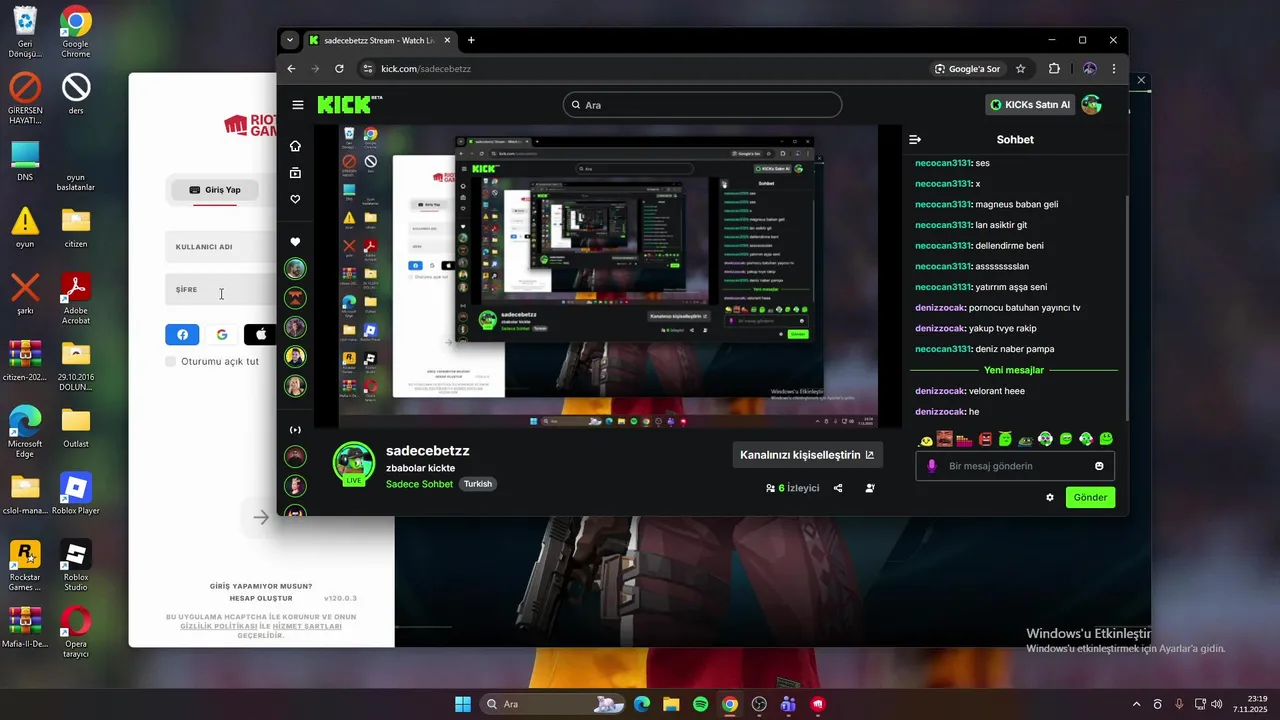This screenshot has width=1280, height=720.
Task: Click the Chrome address bar URL
Action: point(426,69)
